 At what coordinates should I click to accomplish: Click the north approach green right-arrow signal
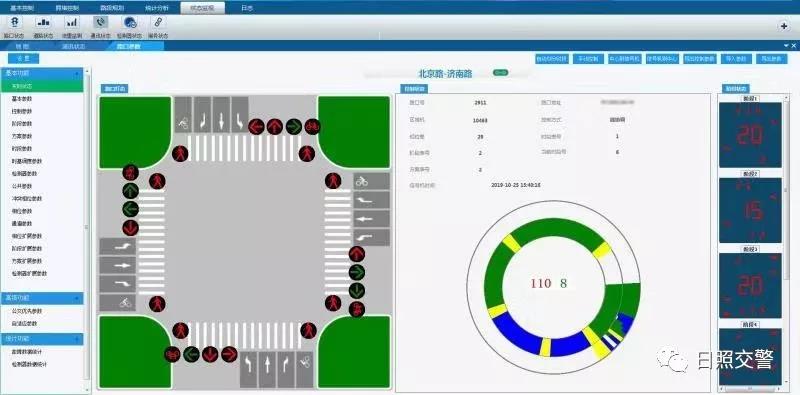[293, 126]
